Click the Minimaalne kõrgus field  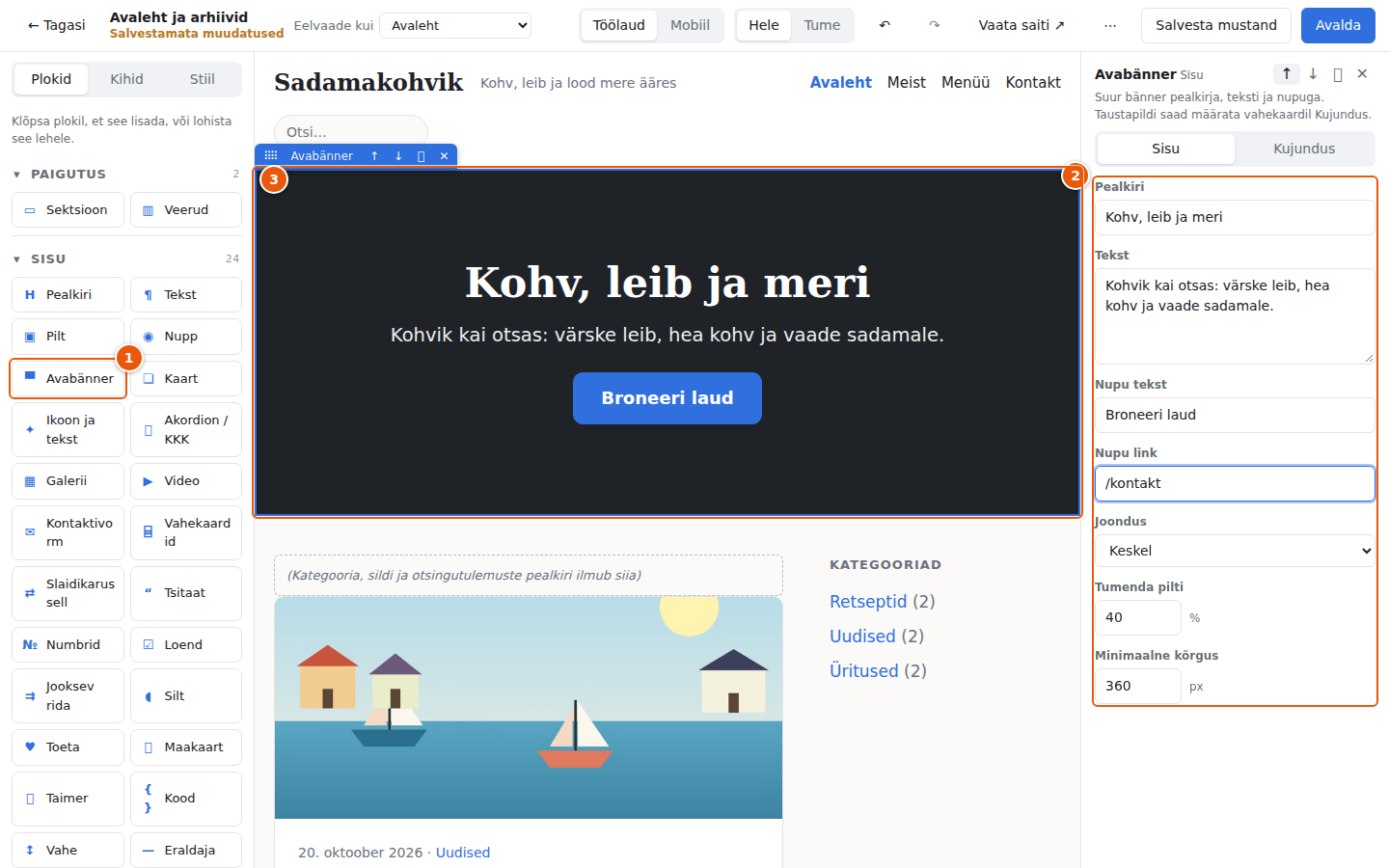click(1137, 686)
